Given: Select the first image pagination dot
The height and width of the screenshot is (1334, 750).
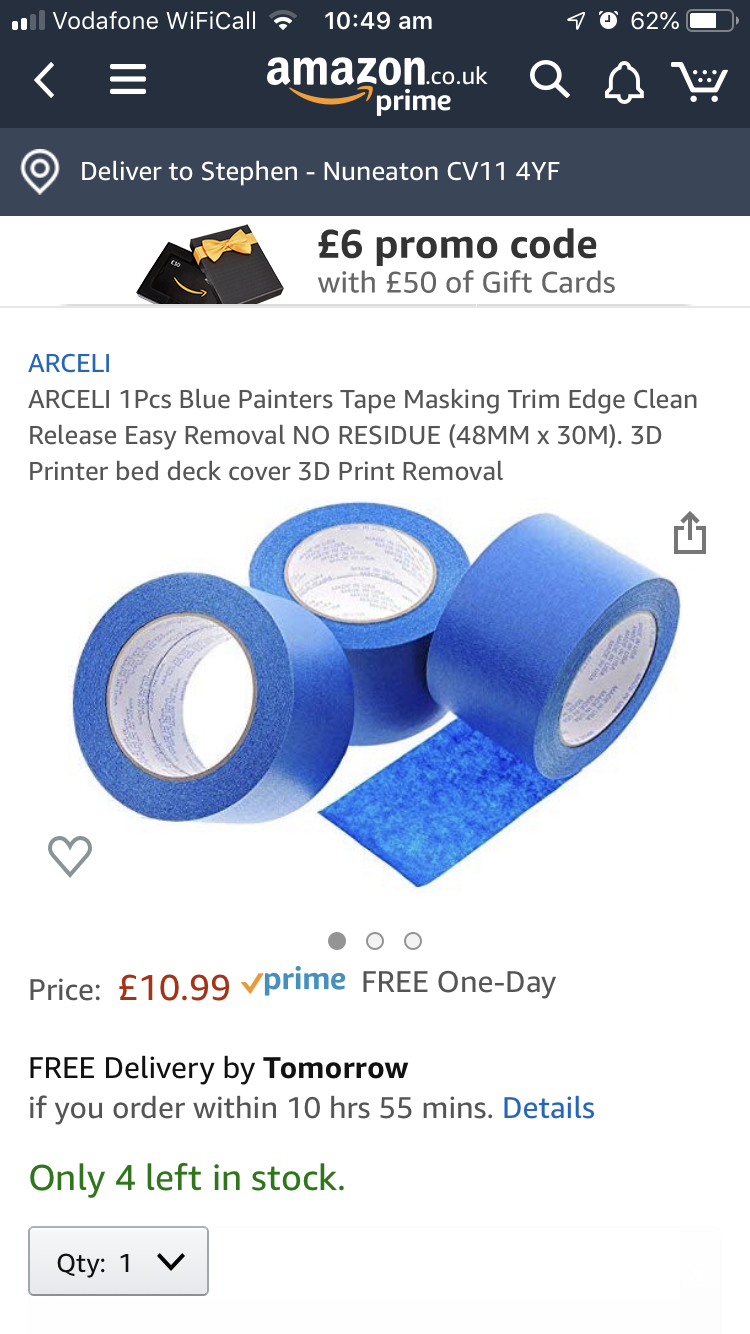Looking at the screenshot, I should (x=337, y=941).
